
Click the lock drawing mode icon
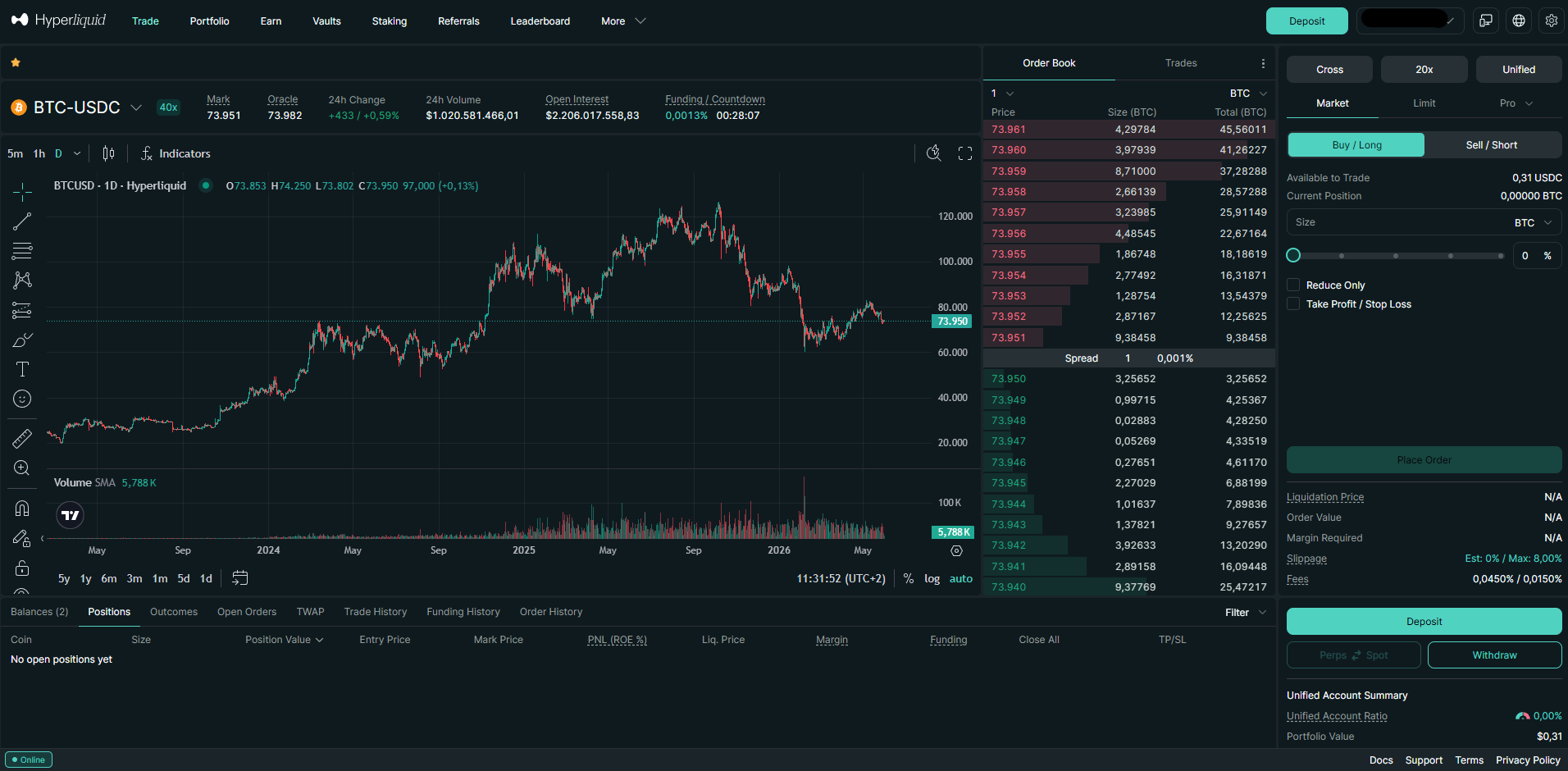pyautogui.click(x=22, y=538)
